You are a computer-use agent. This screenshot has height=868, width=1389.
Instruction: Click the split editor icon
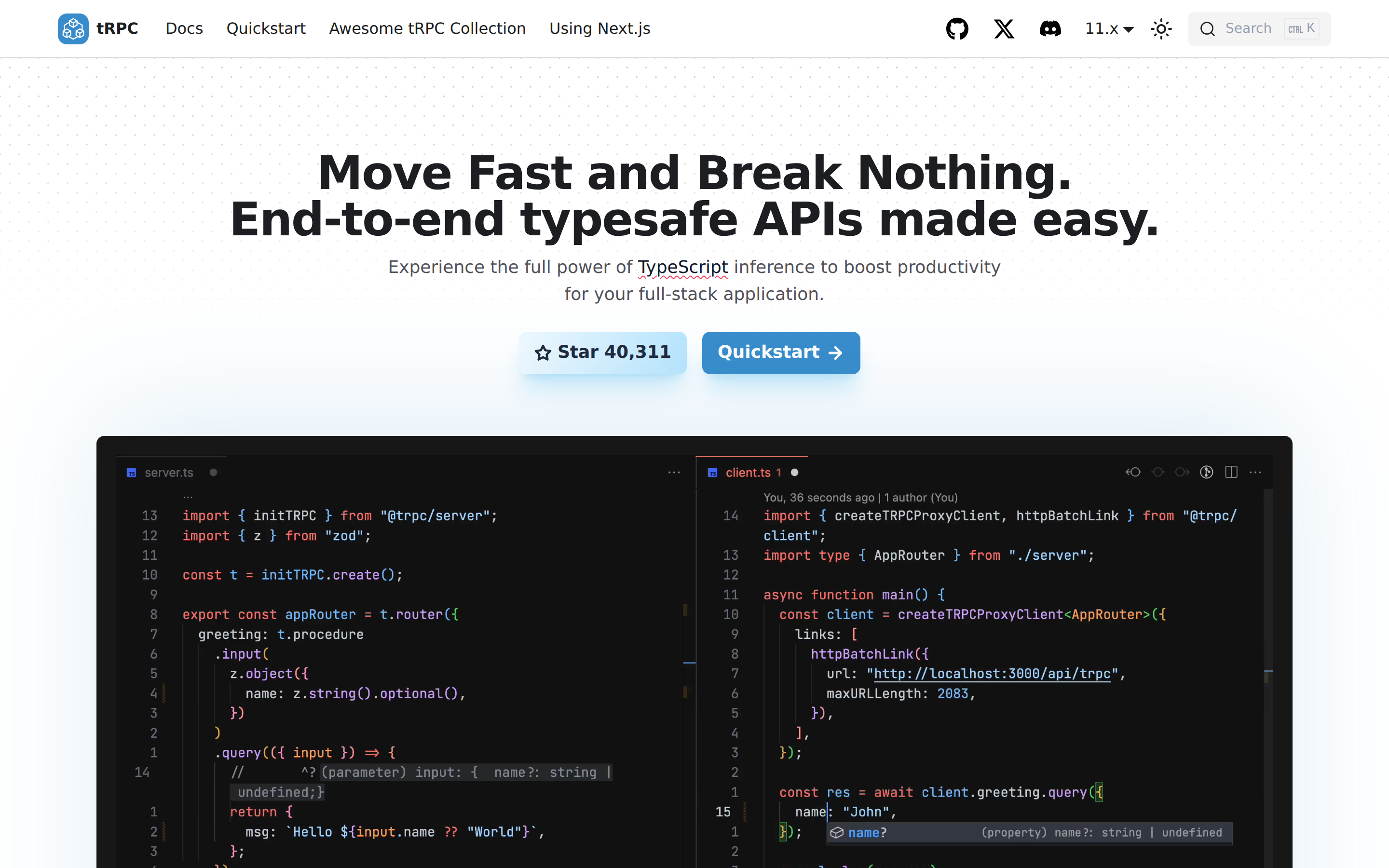(1231, 472)
